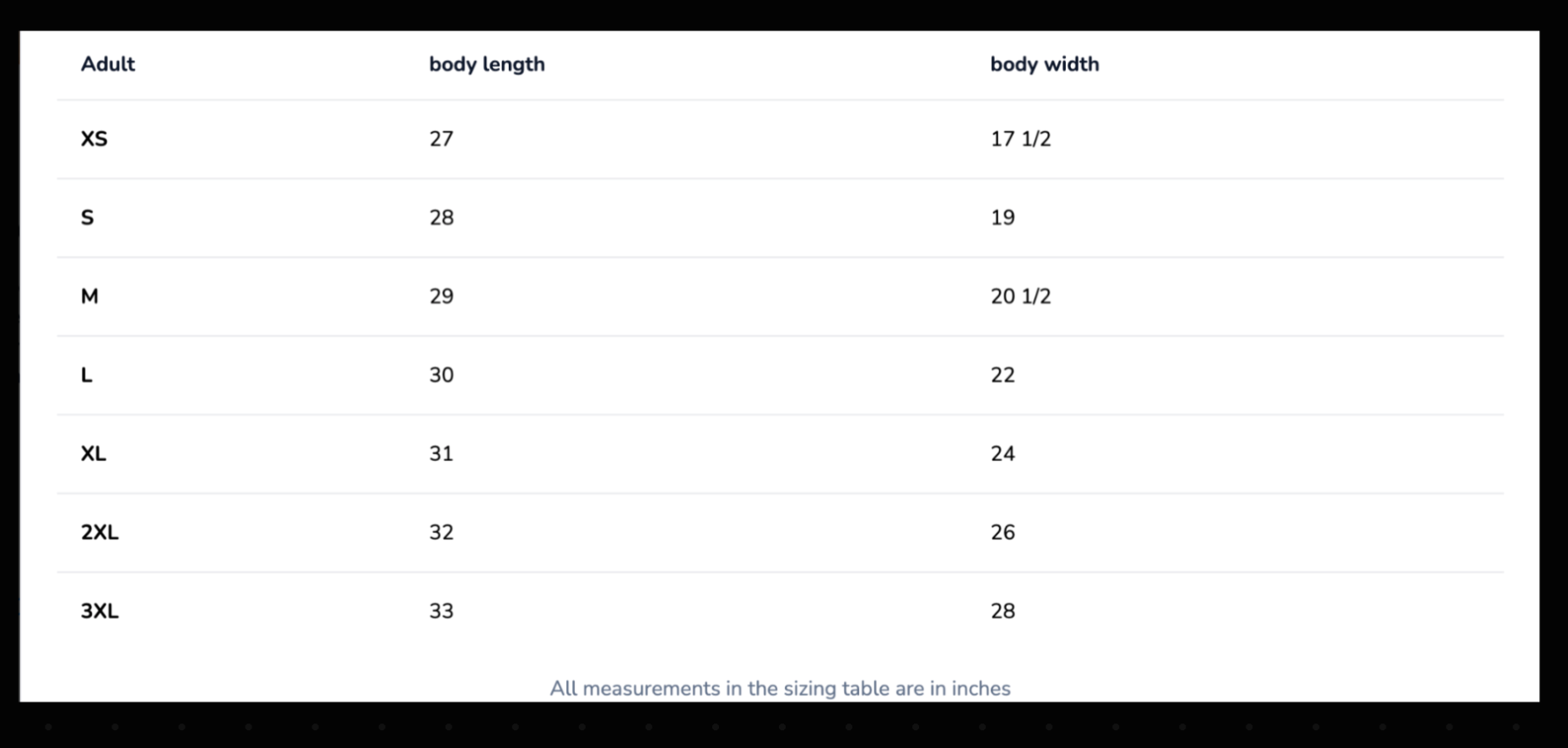Select the S size row label
1568x748 pixels.
pyautogui.click(x=87, y=217)
